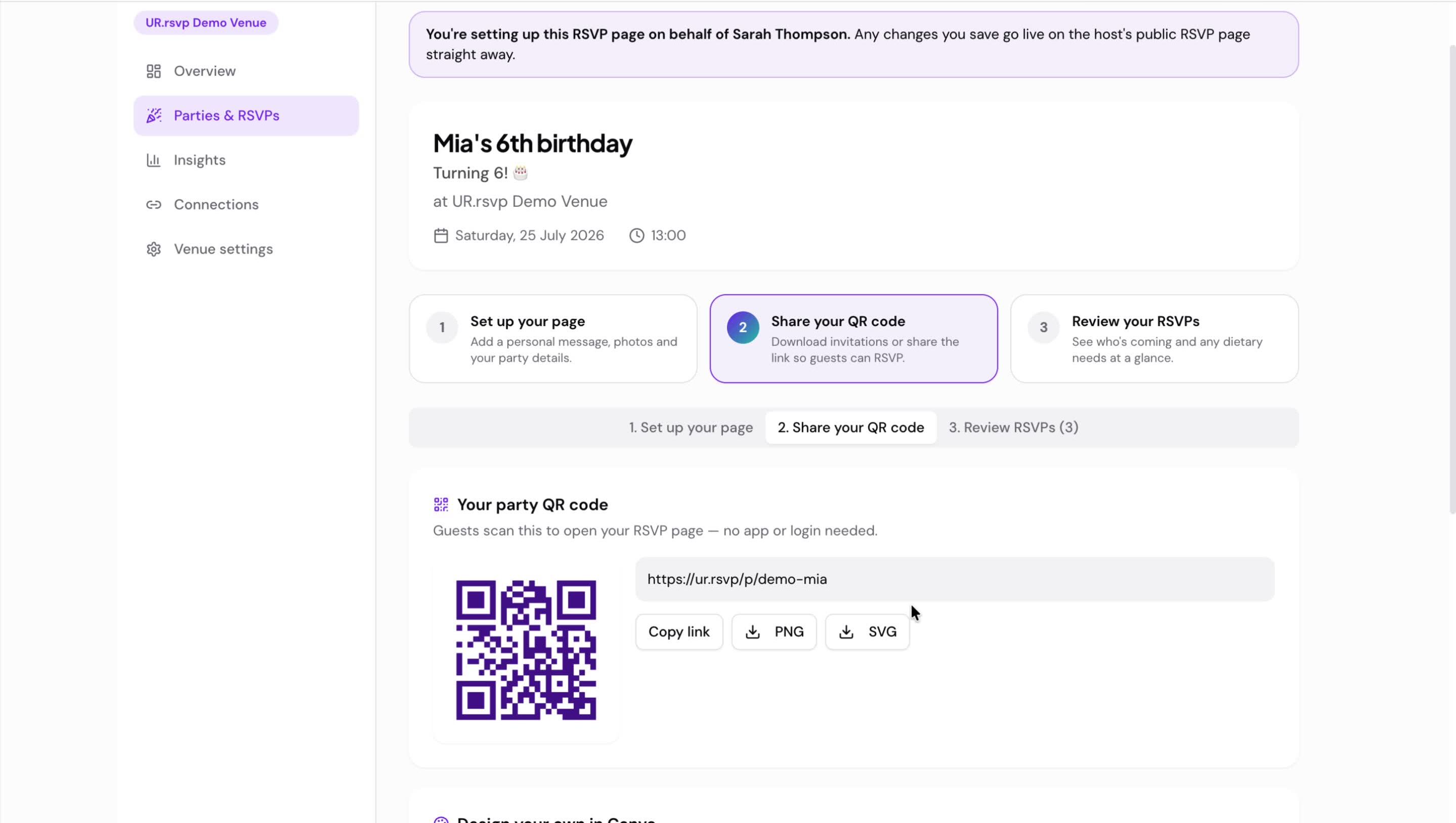
Task: Copy the RSVP link
Action: click(x=679, y=632)
